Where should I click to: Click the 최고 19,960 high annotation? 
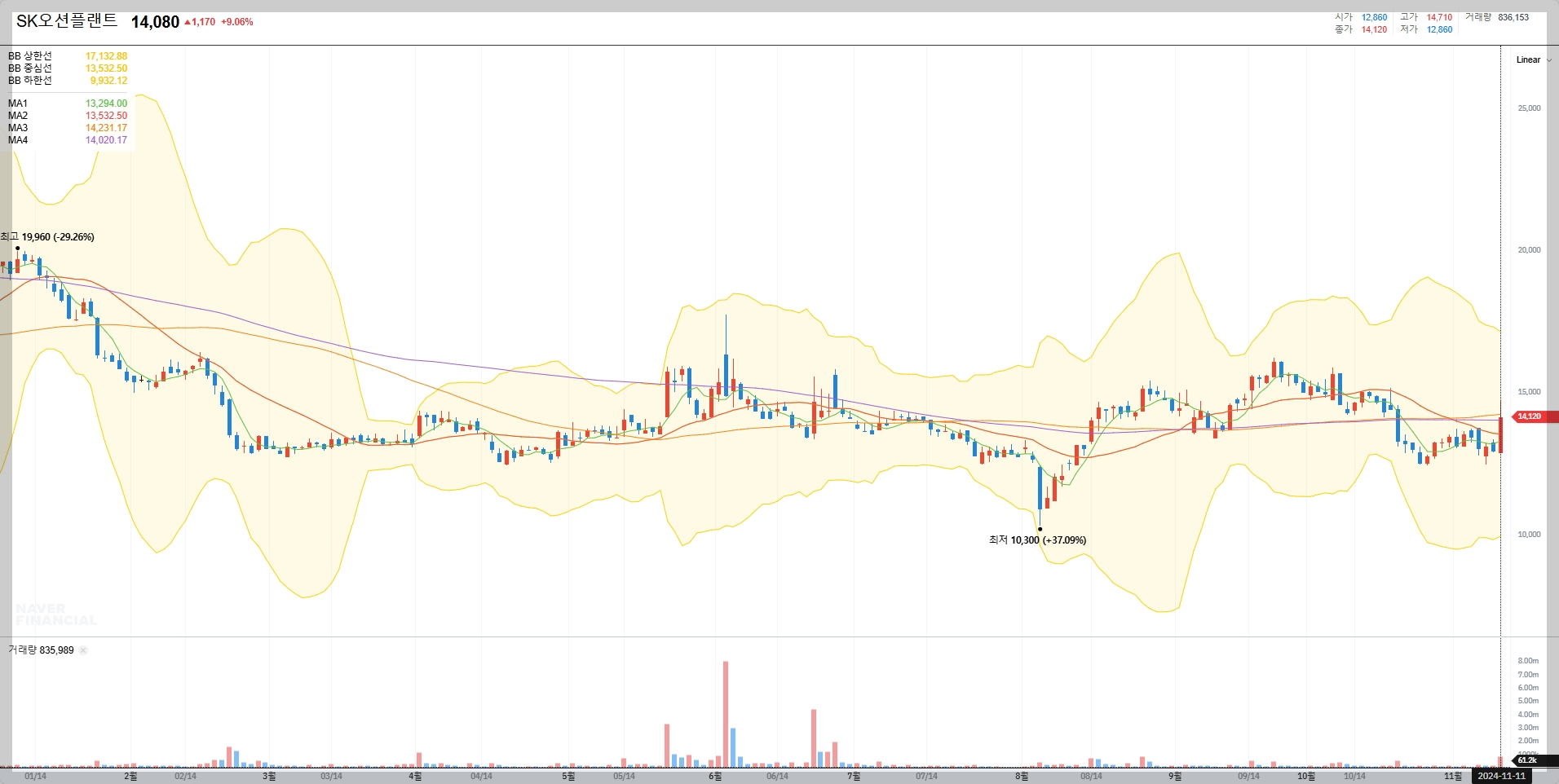(48, 237)
